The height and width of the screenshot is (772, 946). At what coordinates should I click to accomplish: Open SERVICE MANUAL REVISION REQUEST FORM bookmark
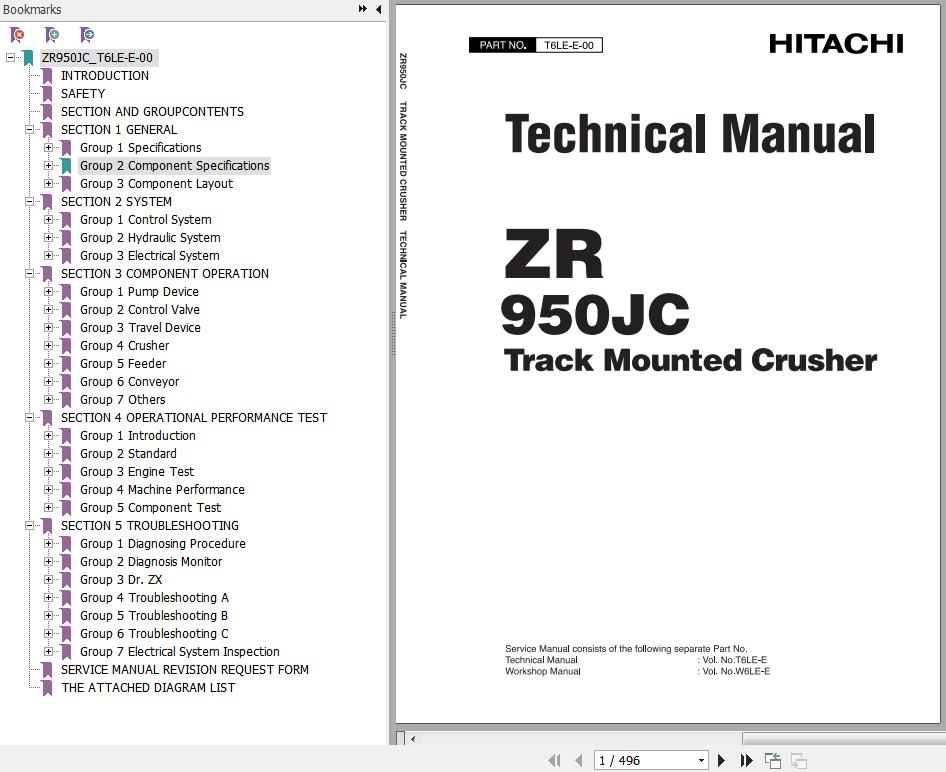click(x=185, y=670)
